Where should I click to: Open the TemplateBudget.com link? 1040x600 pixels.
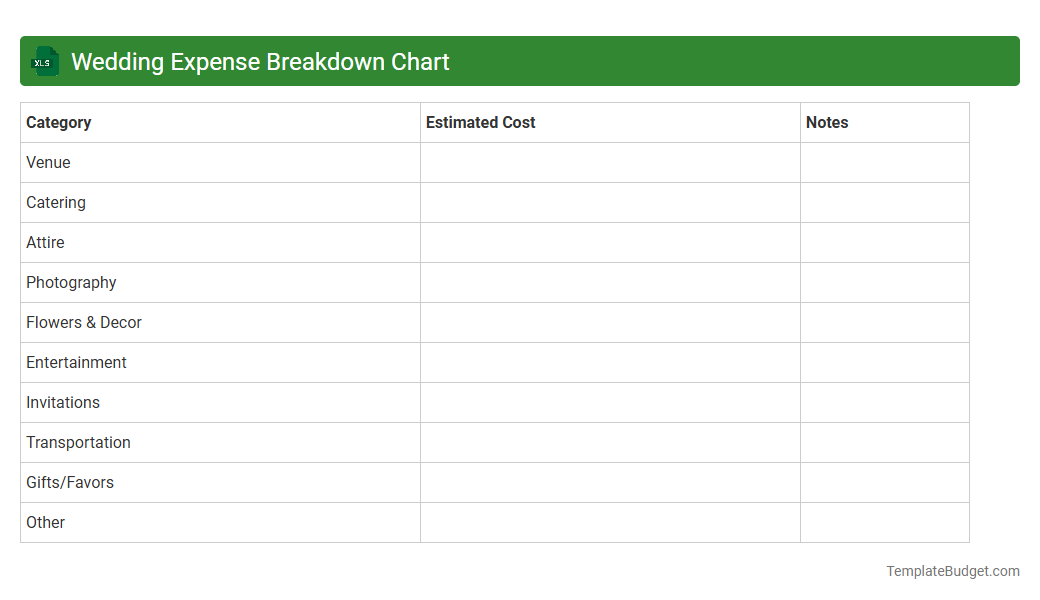953,570
